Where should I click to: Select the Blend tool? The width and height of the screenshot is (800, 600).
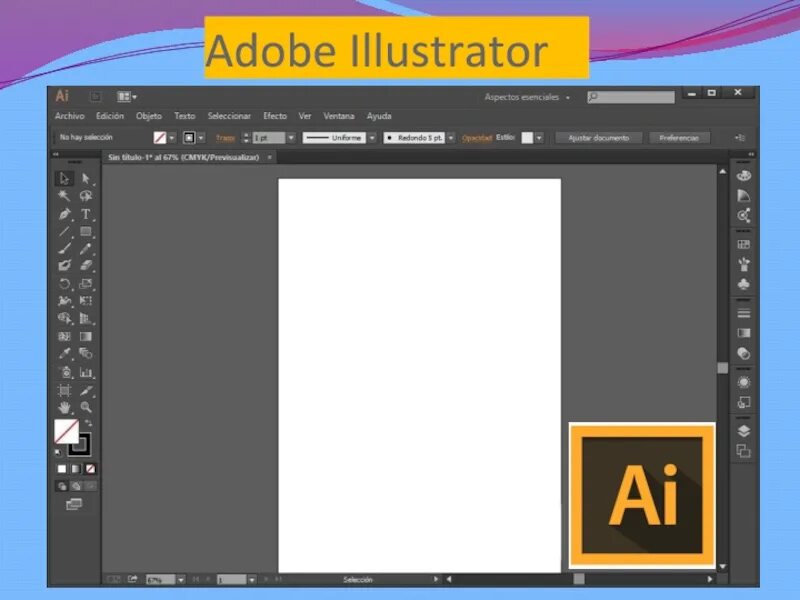pyautogui.click(x=86, y=353)
